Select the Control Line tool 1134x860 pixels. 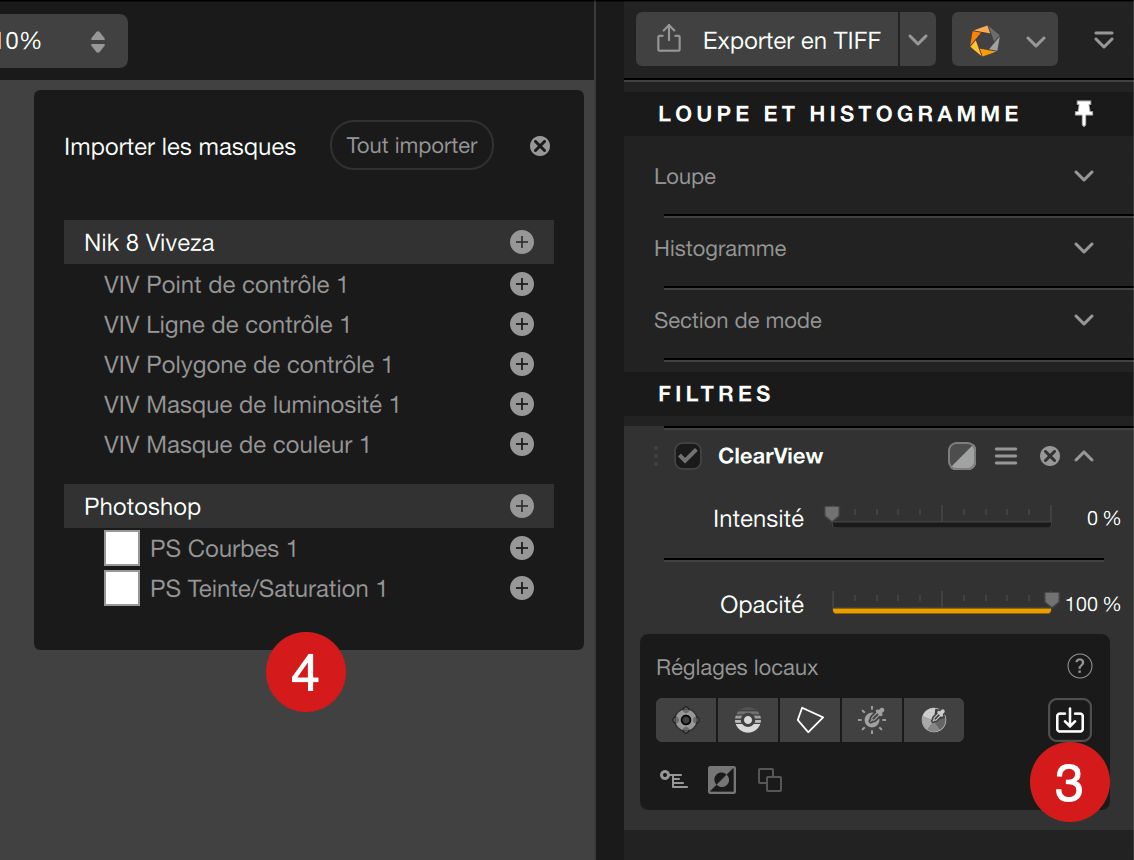tap(748, 720)
